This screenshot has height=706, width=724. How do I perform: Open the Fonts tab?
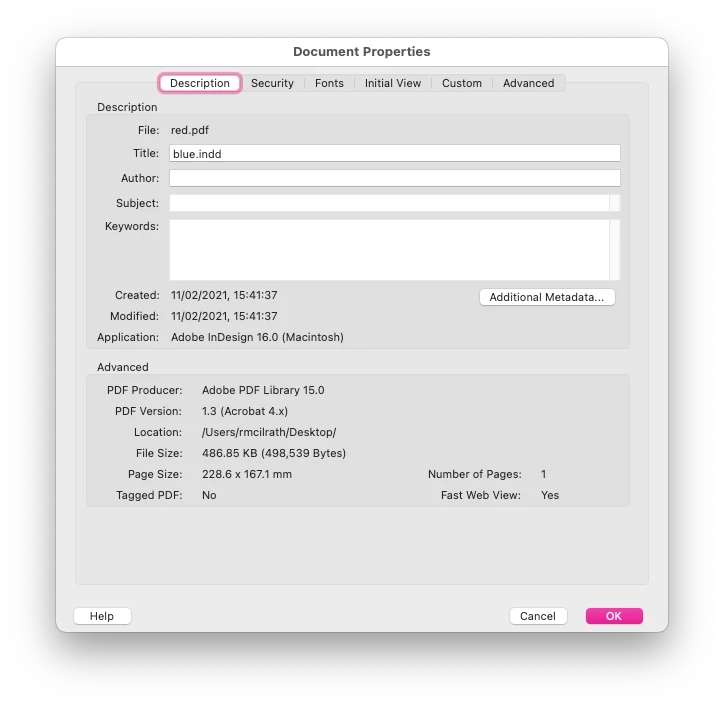click(329, 83)
